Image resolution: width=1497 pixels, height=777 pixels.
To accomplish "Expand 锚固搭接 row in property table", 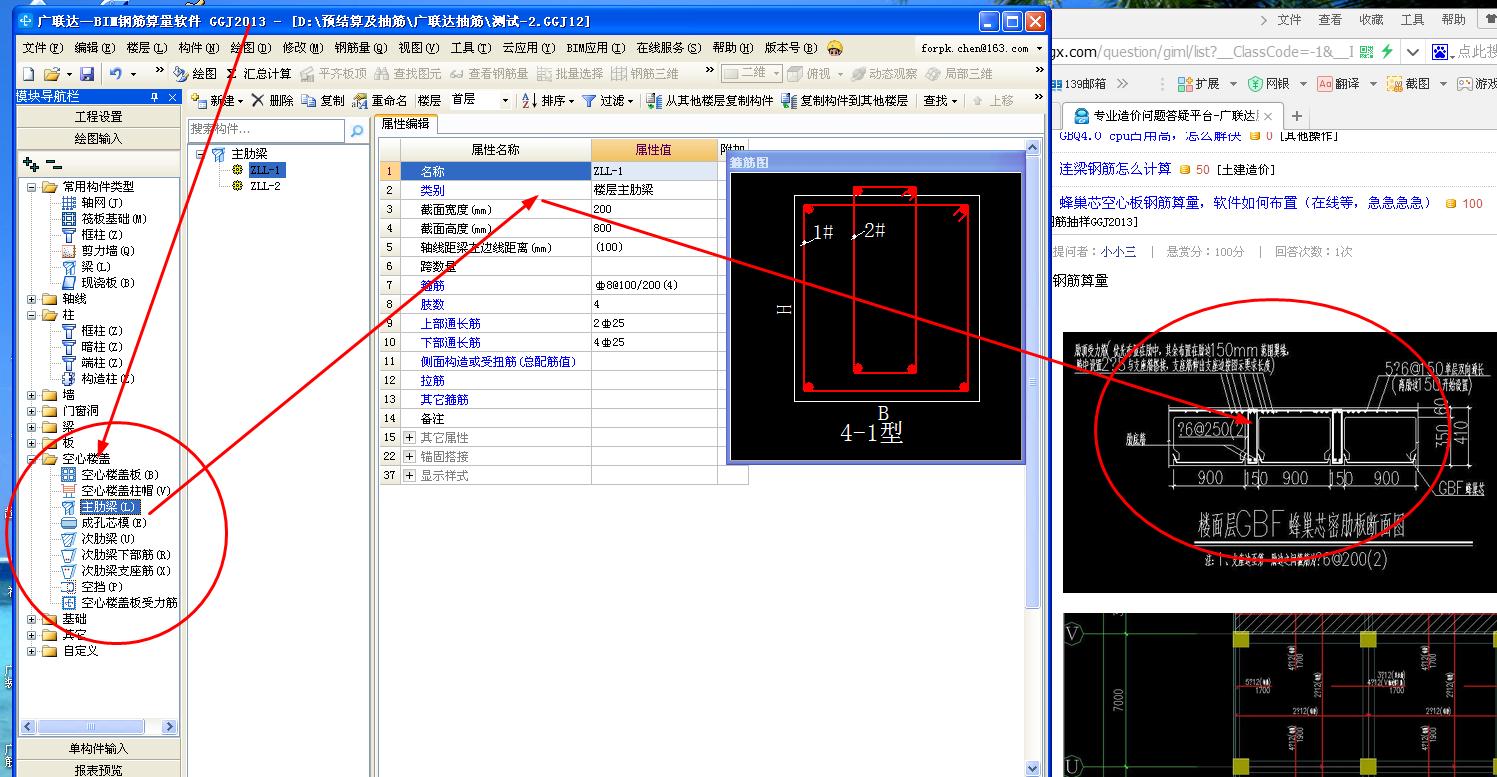I will [x=409, y=457].
